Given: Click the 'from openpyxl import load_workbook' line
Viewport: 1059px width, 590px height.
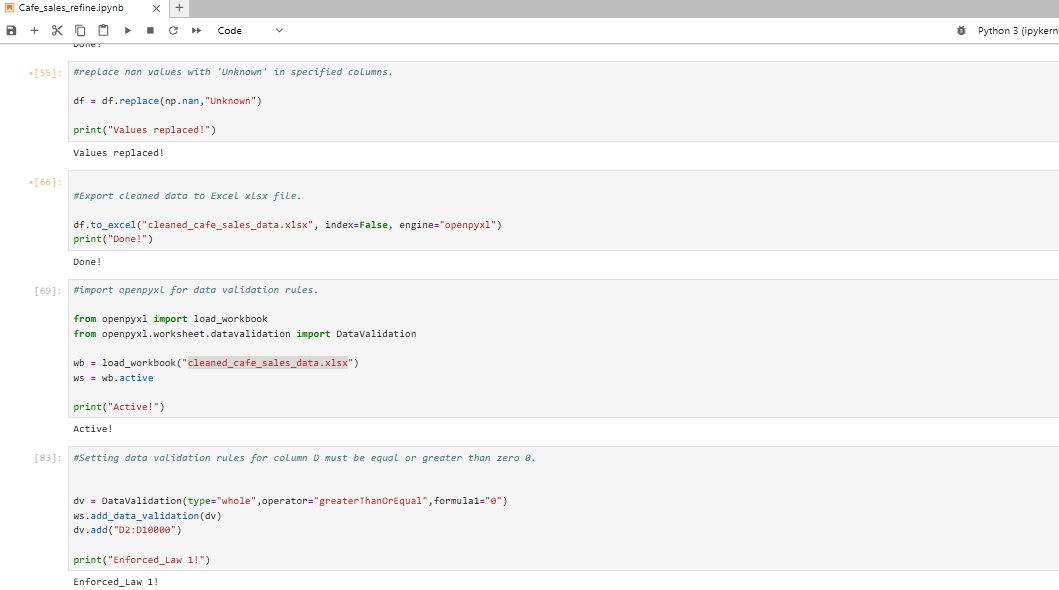Looking at the screenshot, I should 170,319.
